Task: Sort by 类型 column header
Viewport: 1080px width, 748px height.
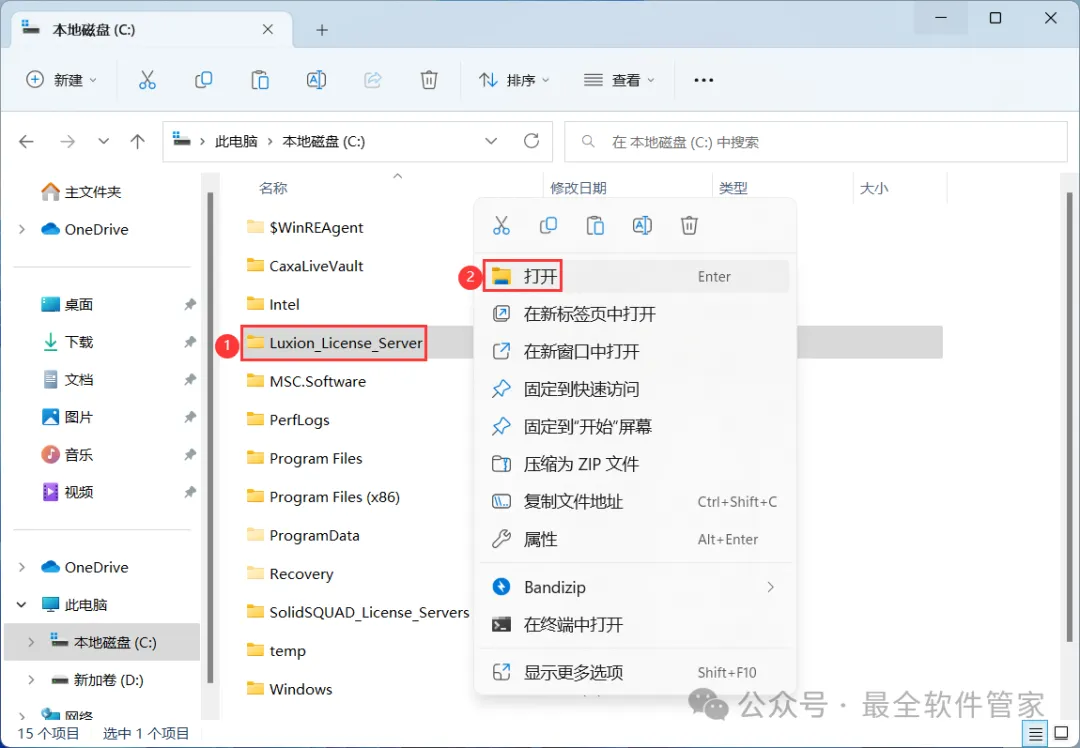Action: (x=733, y=188)
